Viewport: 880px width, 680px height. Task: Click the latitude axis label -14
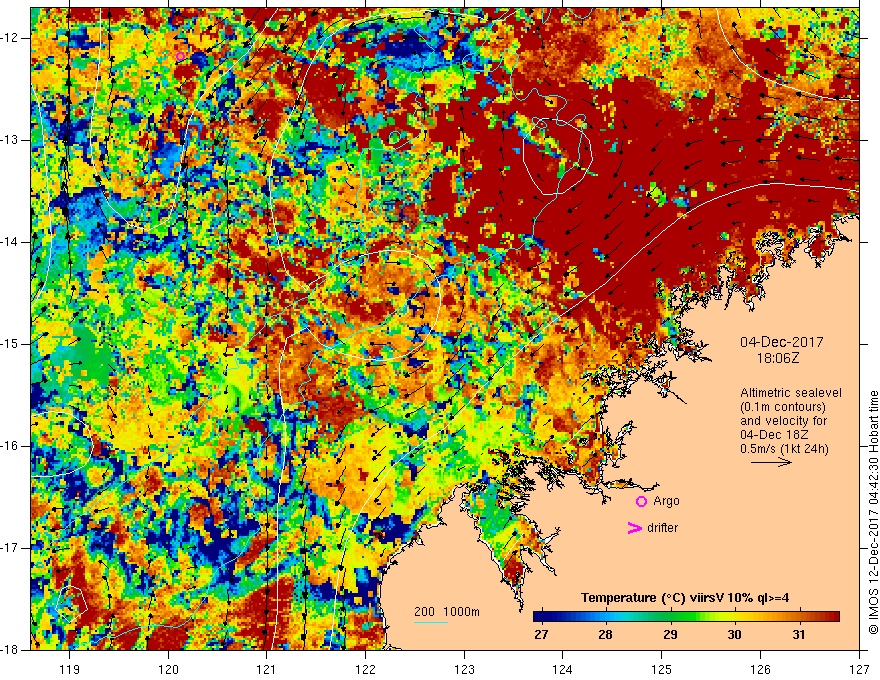pos(10,242)
